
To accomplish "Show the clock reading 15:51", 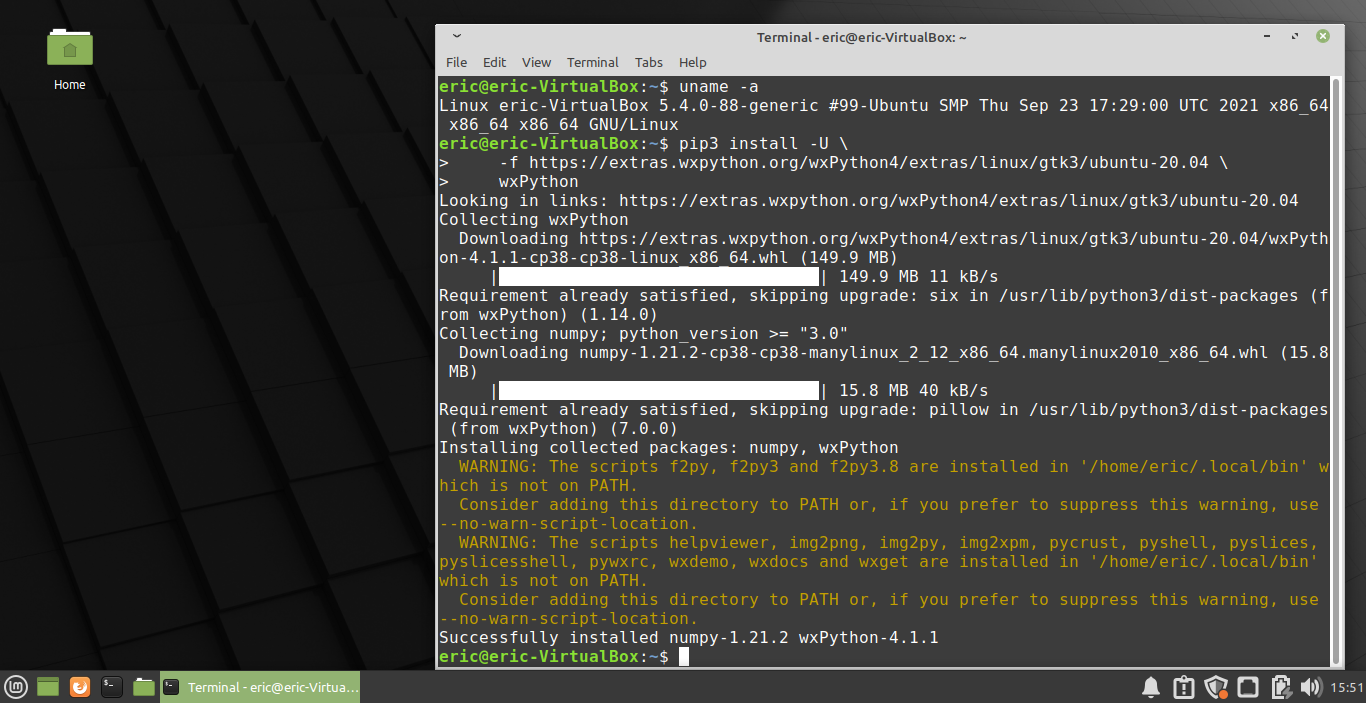I will click(1348, 687).
